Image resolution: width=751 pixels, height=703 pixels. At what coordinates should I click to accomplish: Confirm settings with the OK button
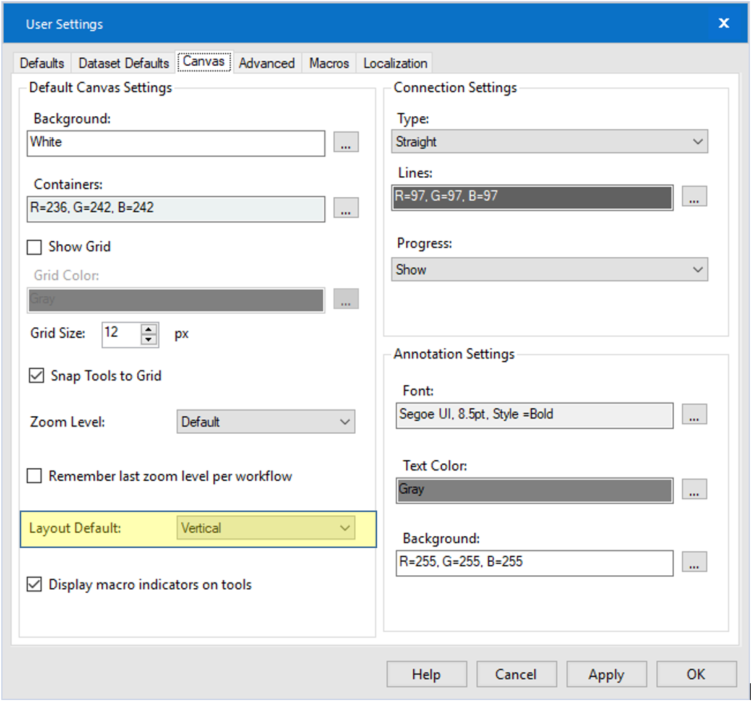[696, 674]
